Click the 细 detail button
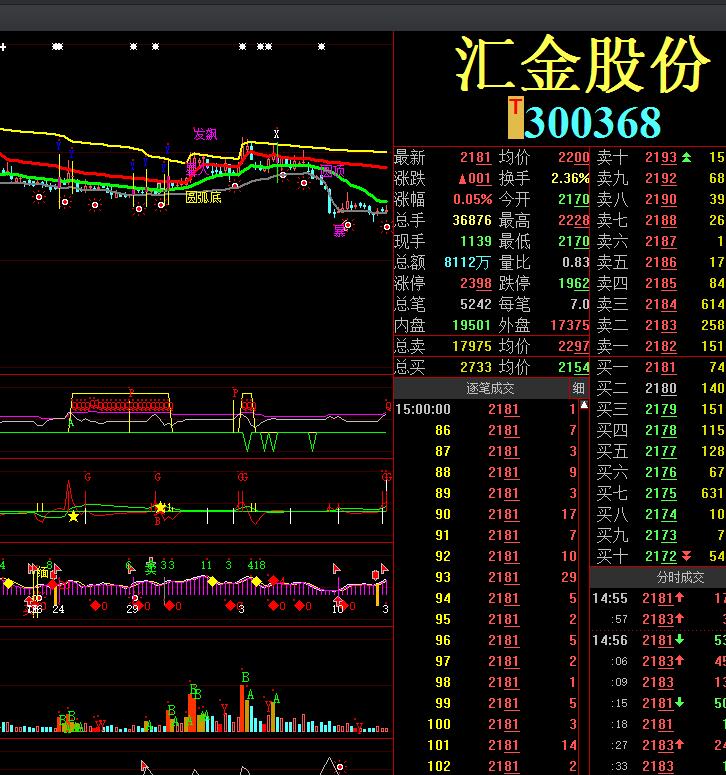 click(579, 388)
